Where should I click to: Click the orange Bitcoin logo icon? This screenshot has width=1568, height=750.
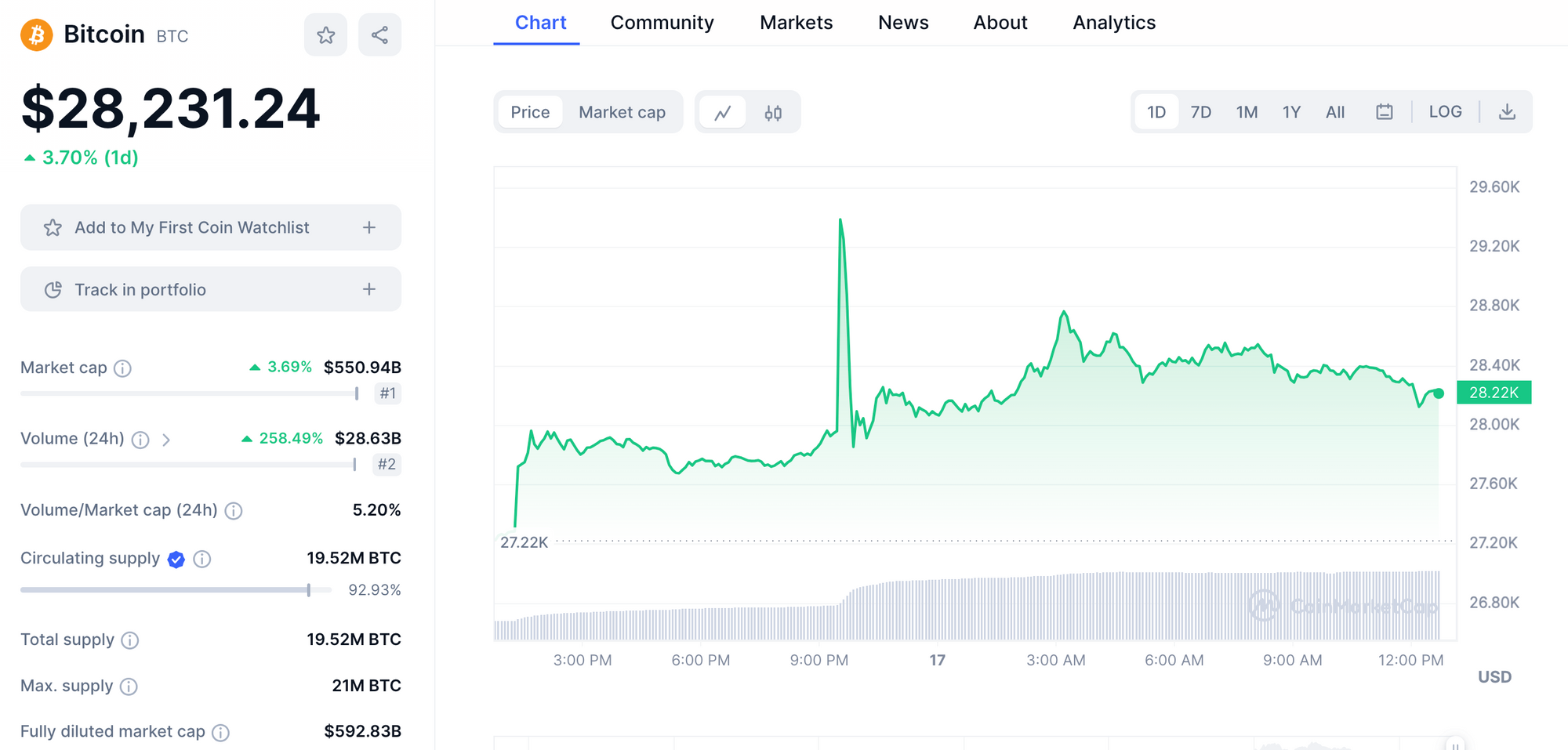[x=36, y=35]
